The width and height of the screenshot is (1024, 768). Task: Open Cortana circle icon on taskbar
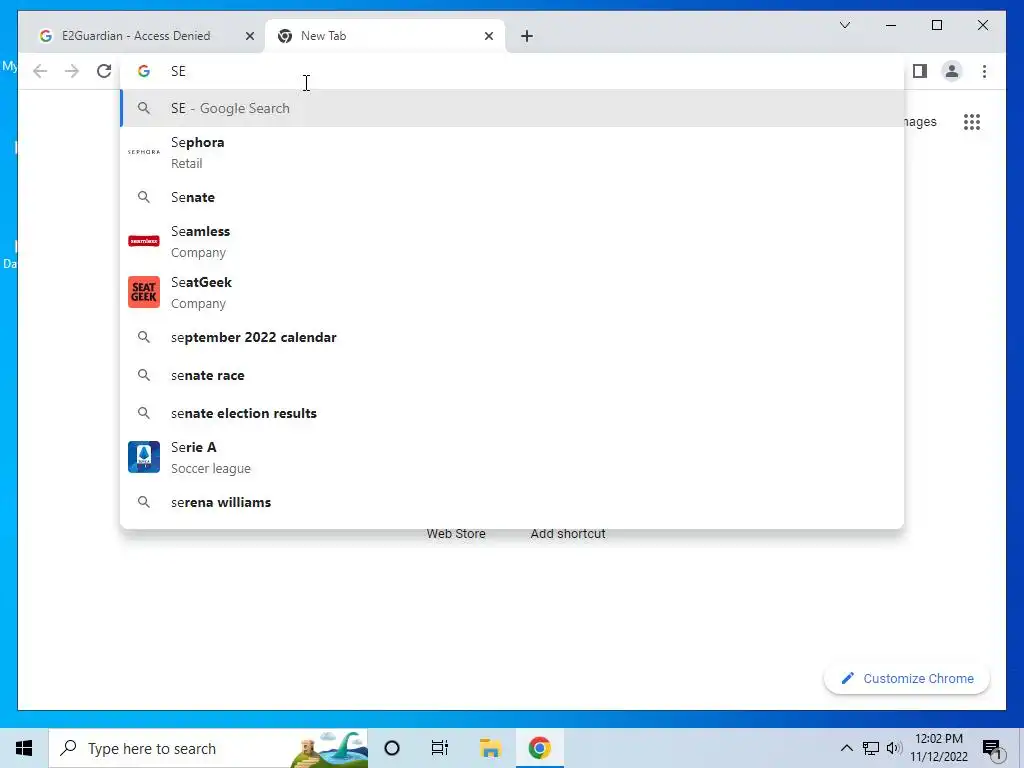(392, 748)
